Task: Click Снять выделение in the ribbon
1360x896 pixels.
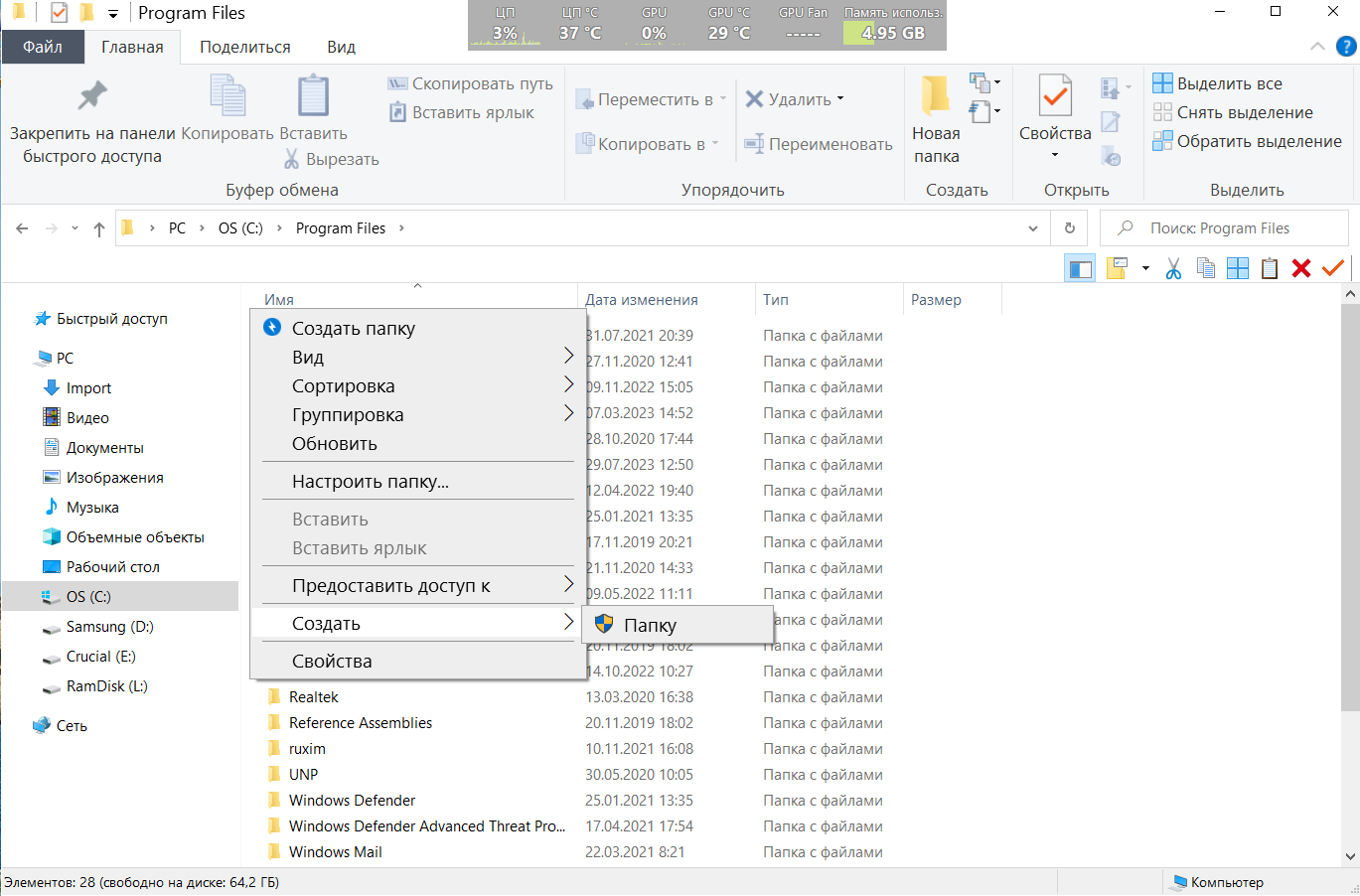Action: tap(1233, 112)
